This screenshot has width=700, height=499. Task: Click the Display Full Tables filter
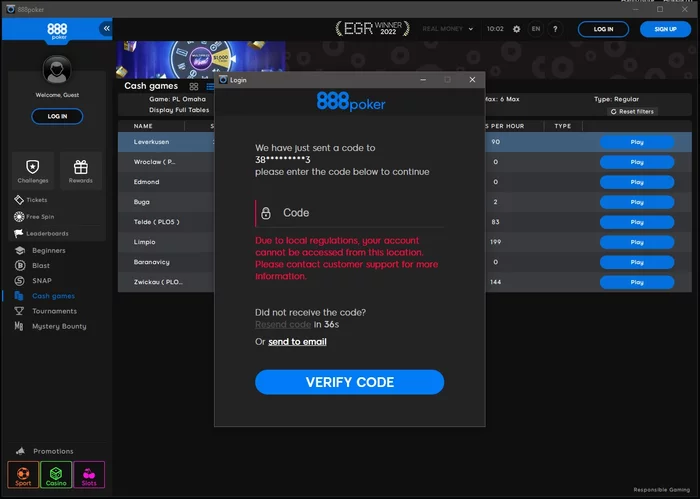[179, 110]
